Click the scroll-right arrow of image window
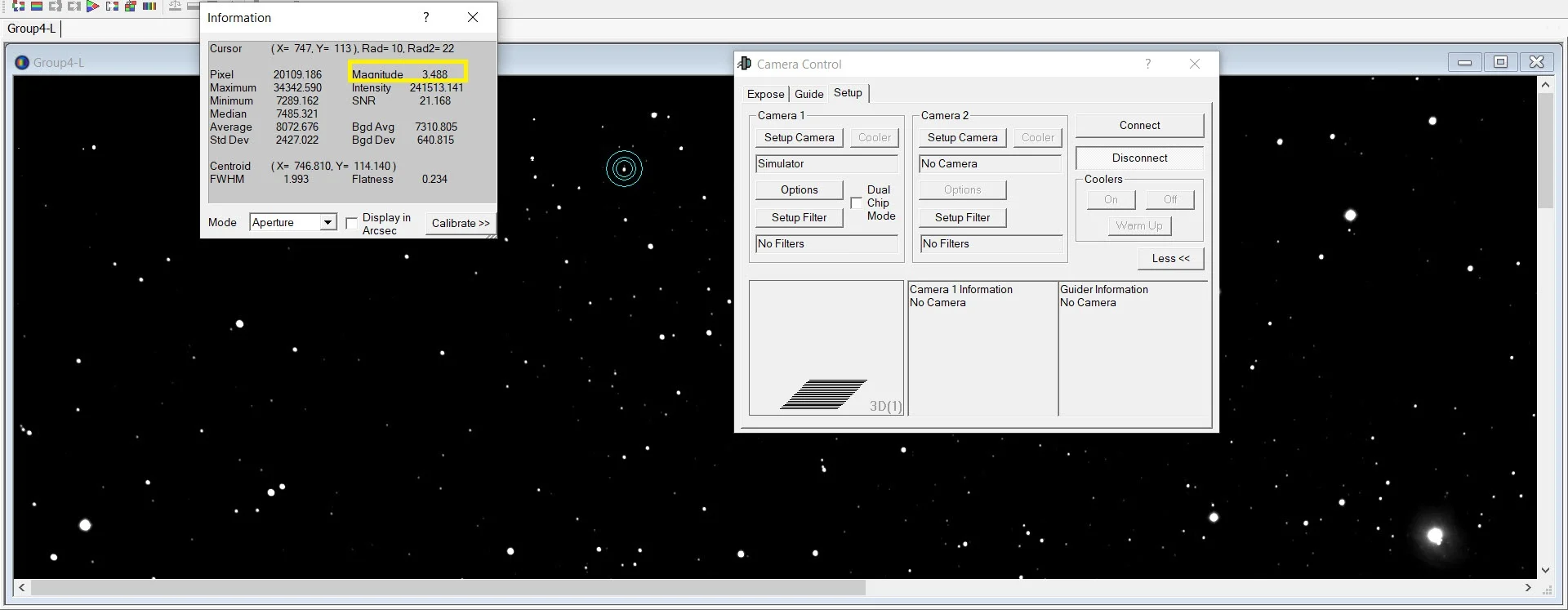 1528,587
